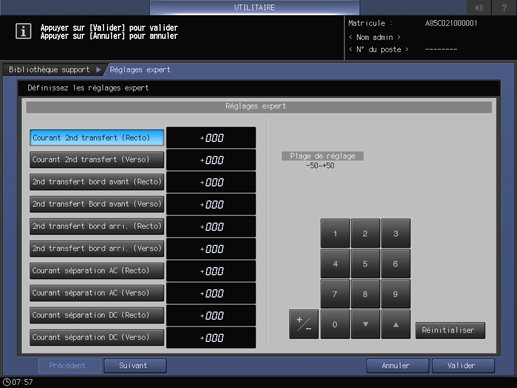Click value field for 2nd transfert bord arri. (Recto)
The image size is (517, 388).
click(211, 227)
